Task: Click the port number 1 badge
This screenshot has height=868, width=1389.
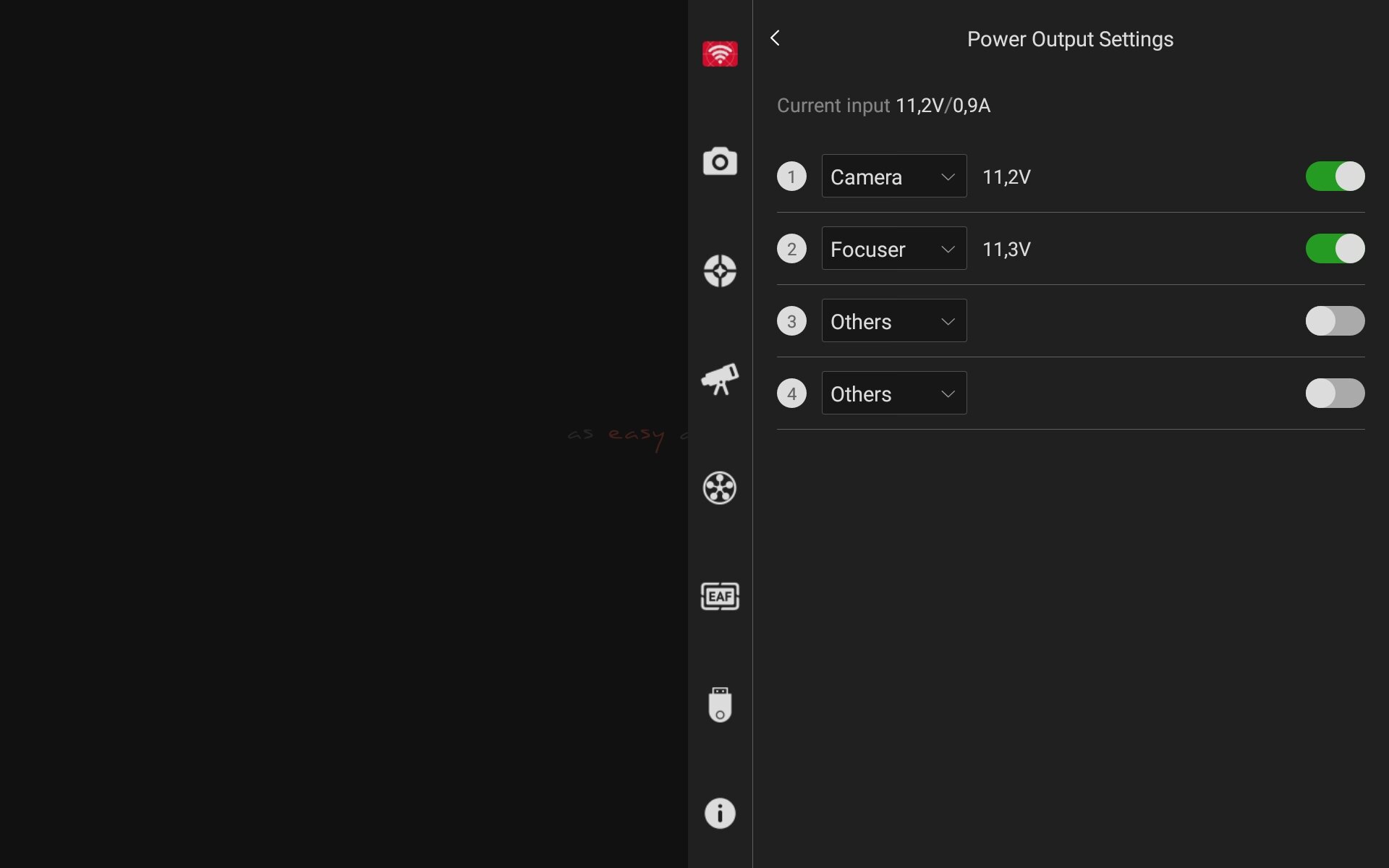Action: pyautogui.click(x=791, y=176)
